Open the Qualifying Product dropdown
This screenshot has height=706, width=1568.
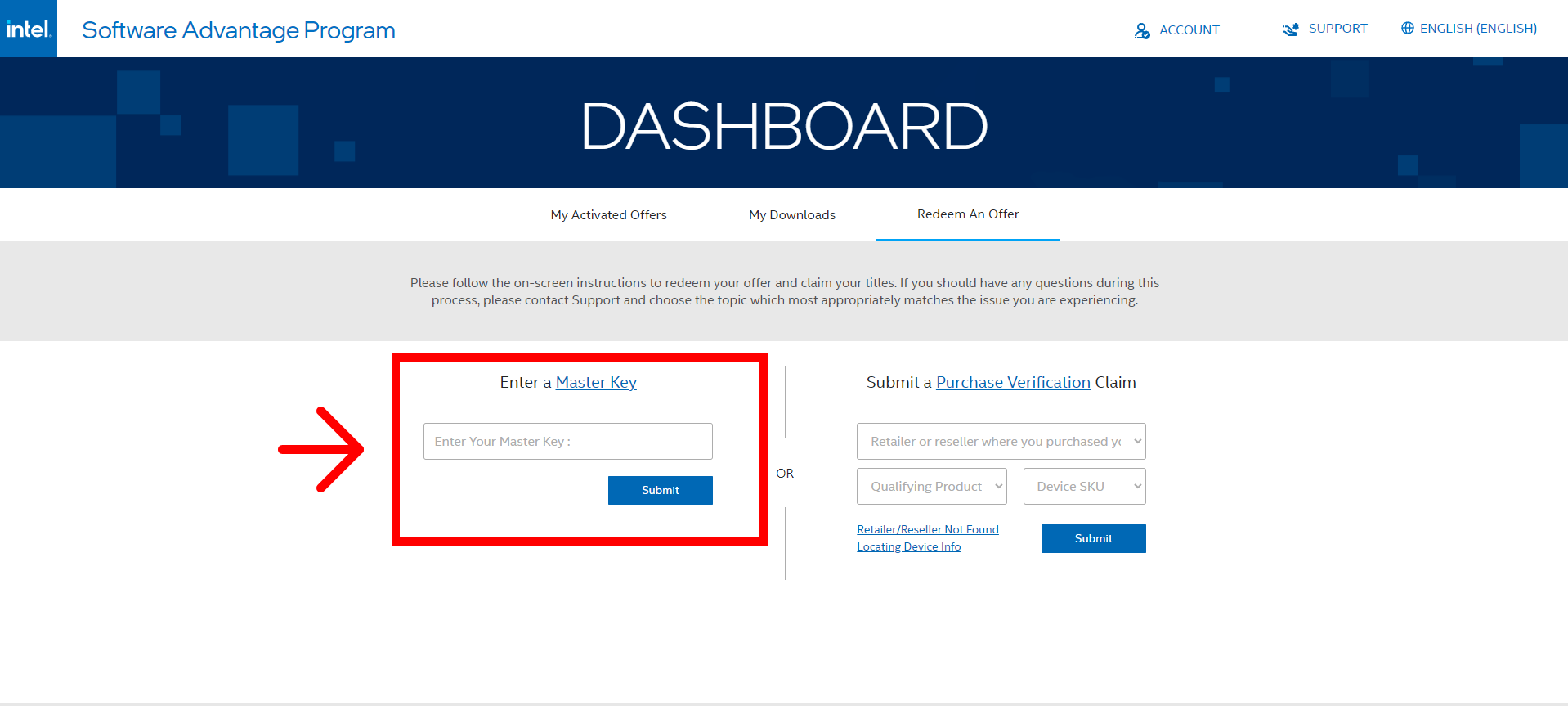pyautogui.click(x=931, y=487)
